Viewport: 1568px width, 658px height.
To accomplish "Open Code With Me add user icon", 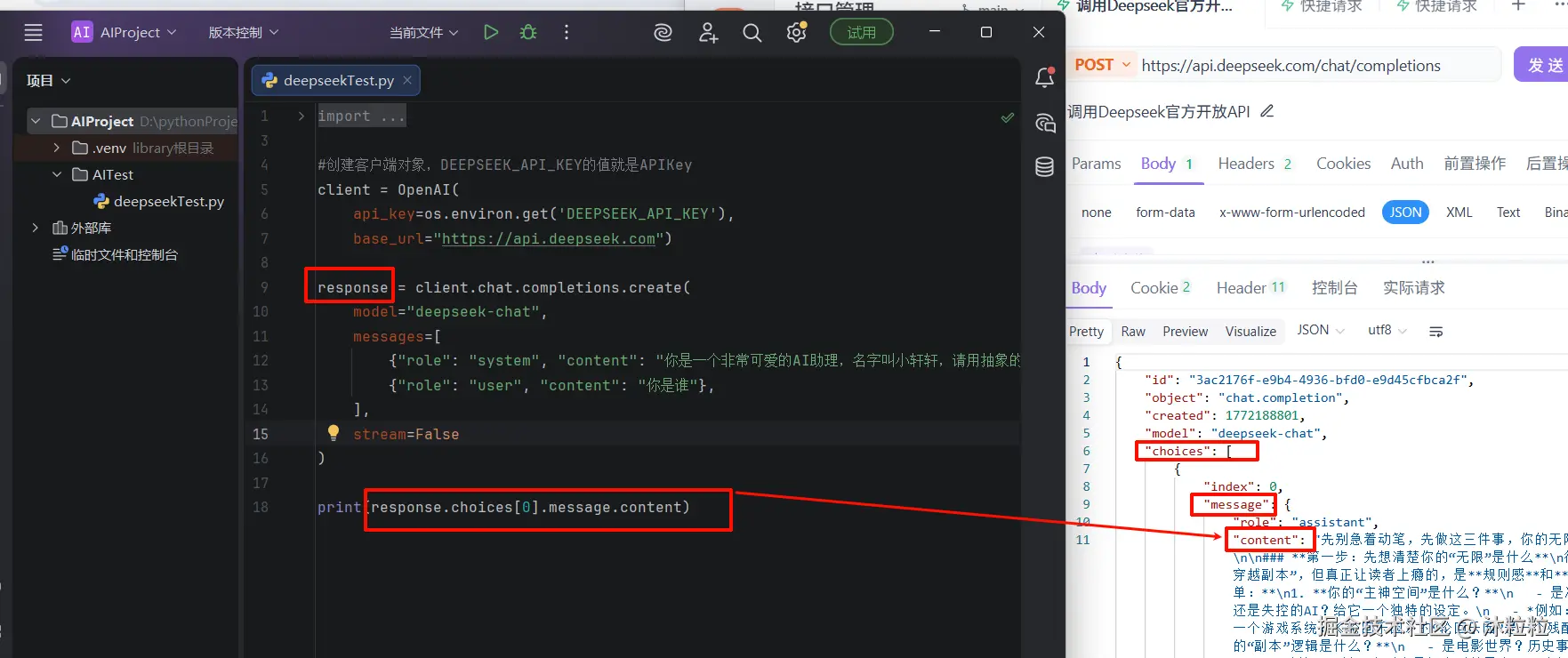I will pyautogui.click(x=708, y=33).
